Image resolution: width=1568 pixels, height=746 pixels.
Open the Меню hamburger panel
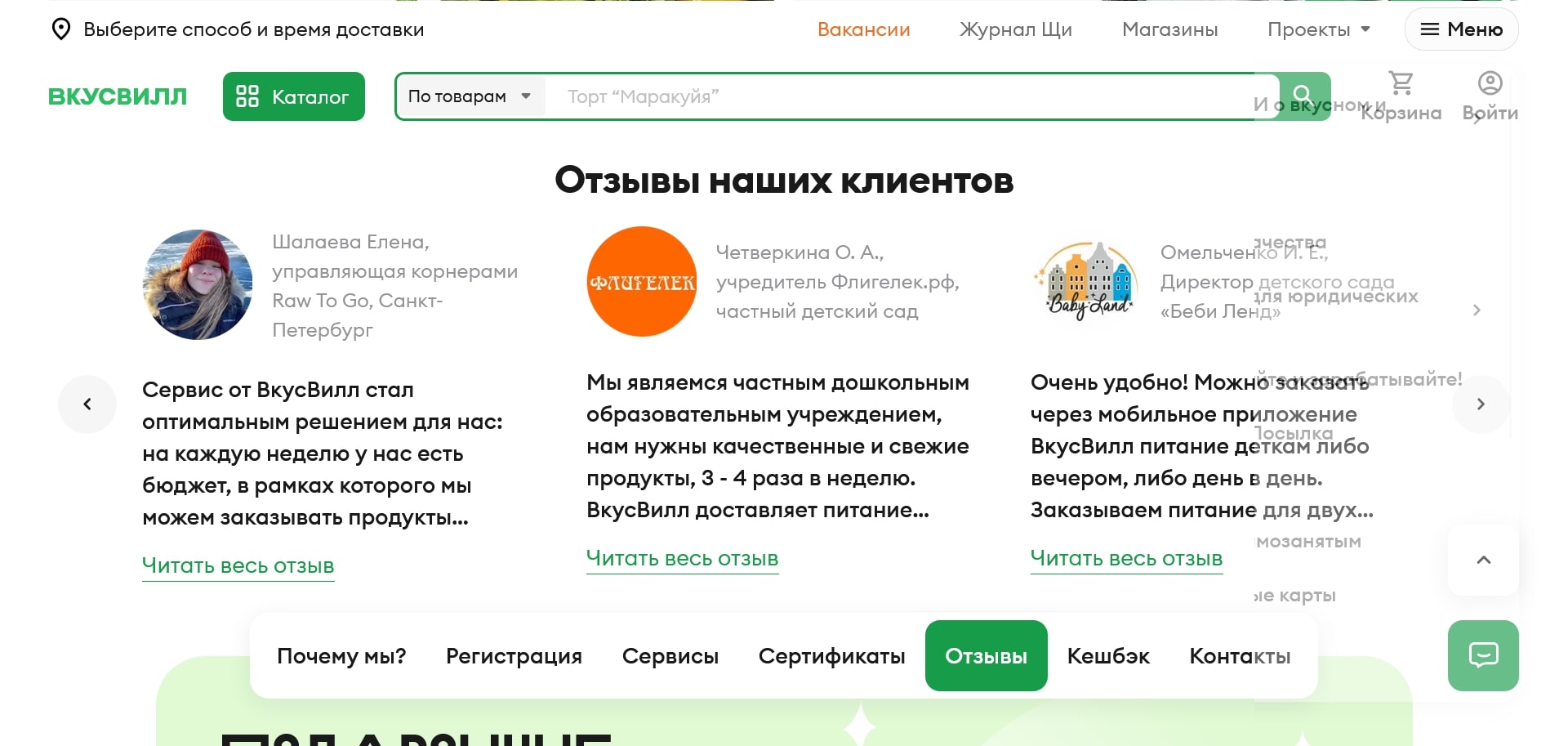coord(1461,29)
